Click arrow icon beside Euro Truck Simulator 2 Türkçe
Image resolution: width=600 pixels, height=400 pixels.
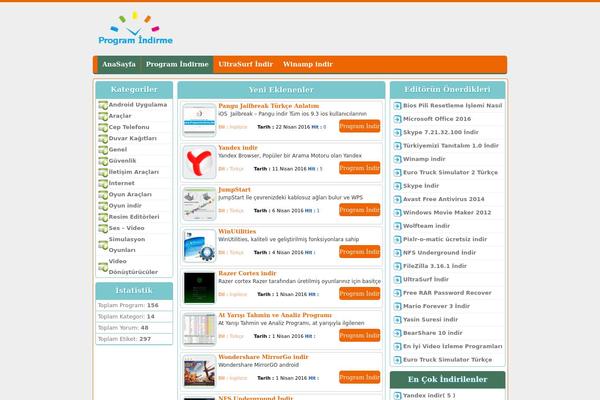pos(398,173)
